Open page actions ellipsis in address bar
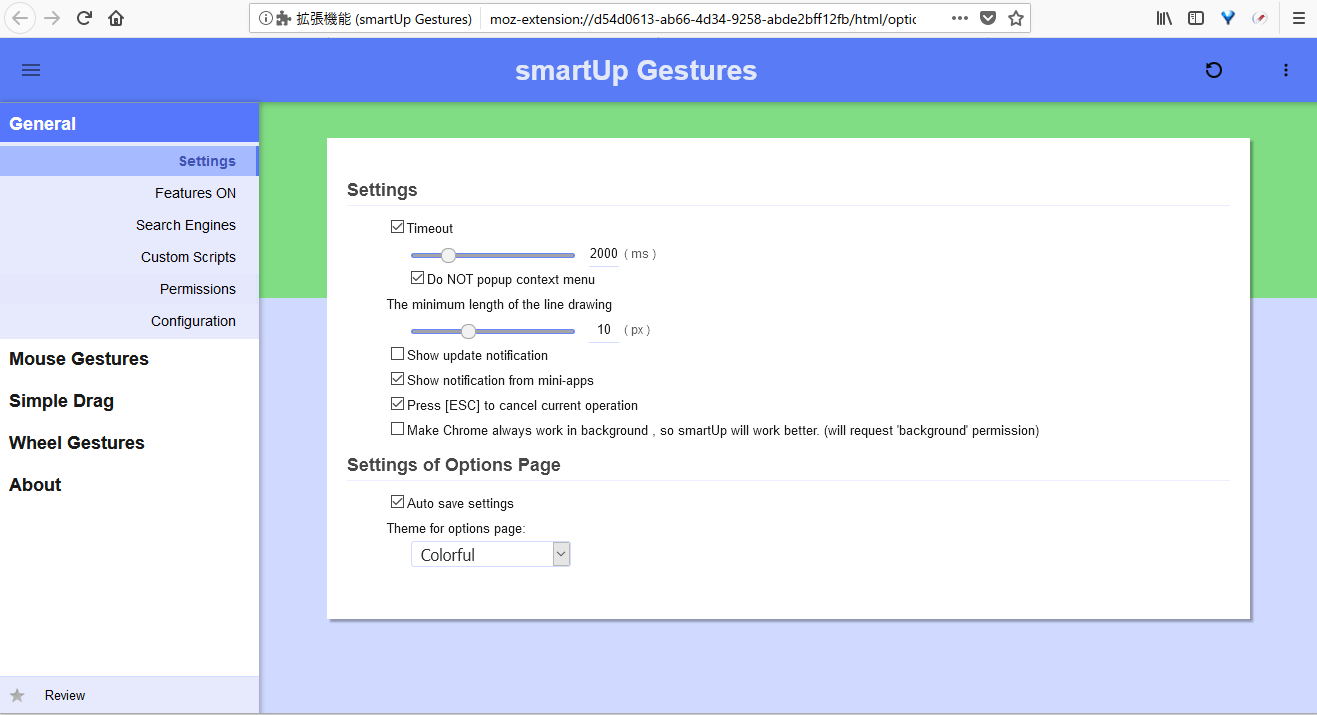This screenshot has height=715, width=1317. point(959,18)
